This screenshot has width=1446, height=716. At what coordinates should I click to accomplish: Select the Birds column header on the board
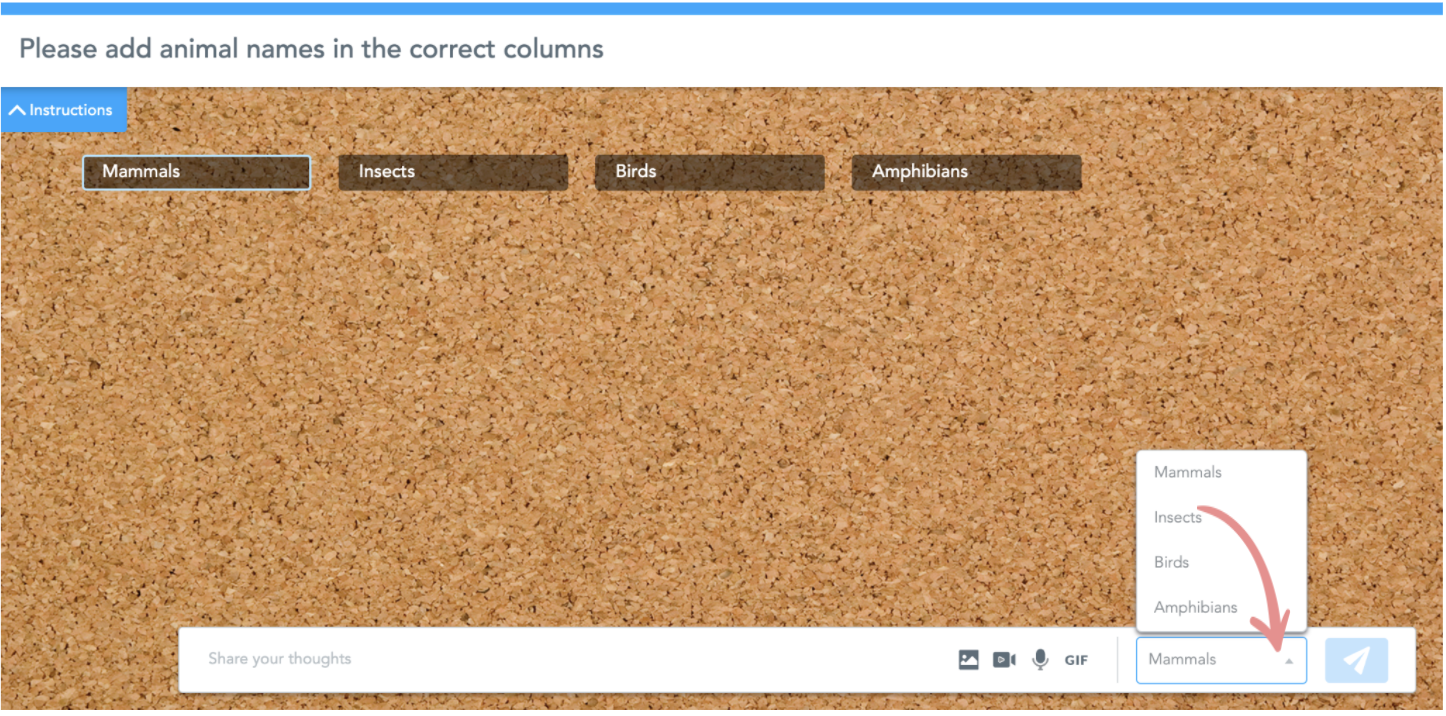709,172
